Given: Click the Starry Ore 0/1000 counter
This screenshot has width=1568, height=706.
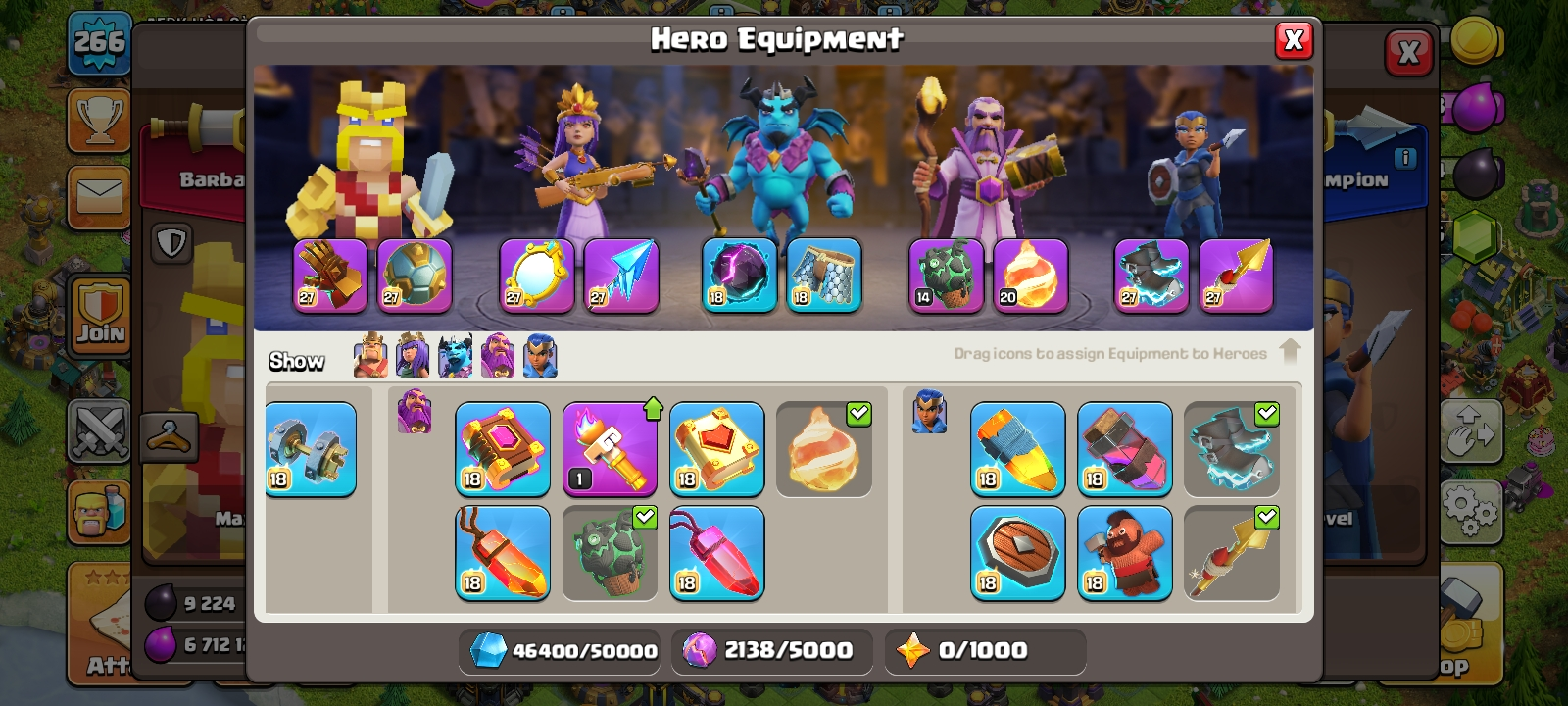Looking at the screenshot, I should pos(985,651).
